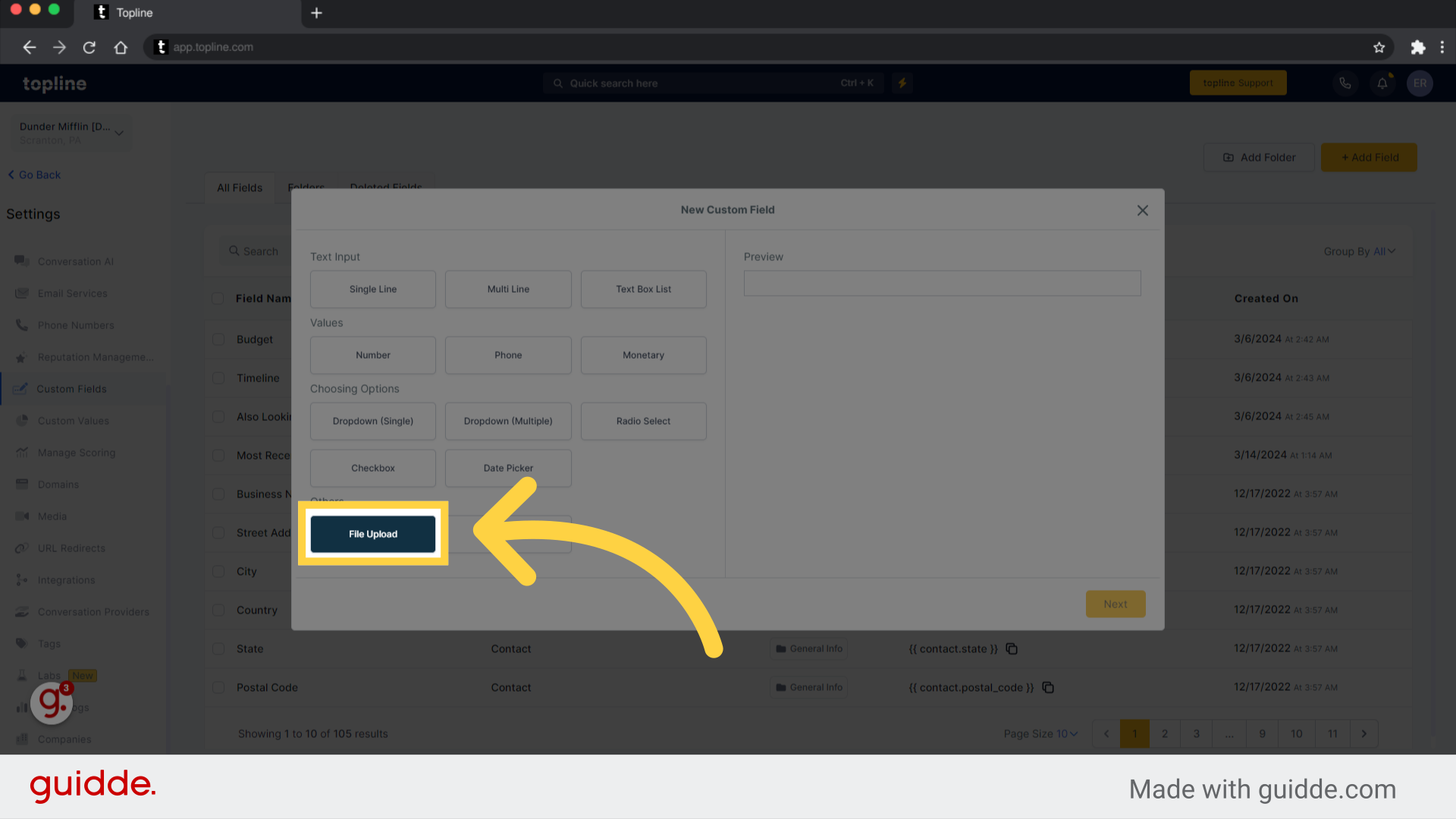Select the Radio Select choosing option
1456x819 pixels.
coord(643,421)
